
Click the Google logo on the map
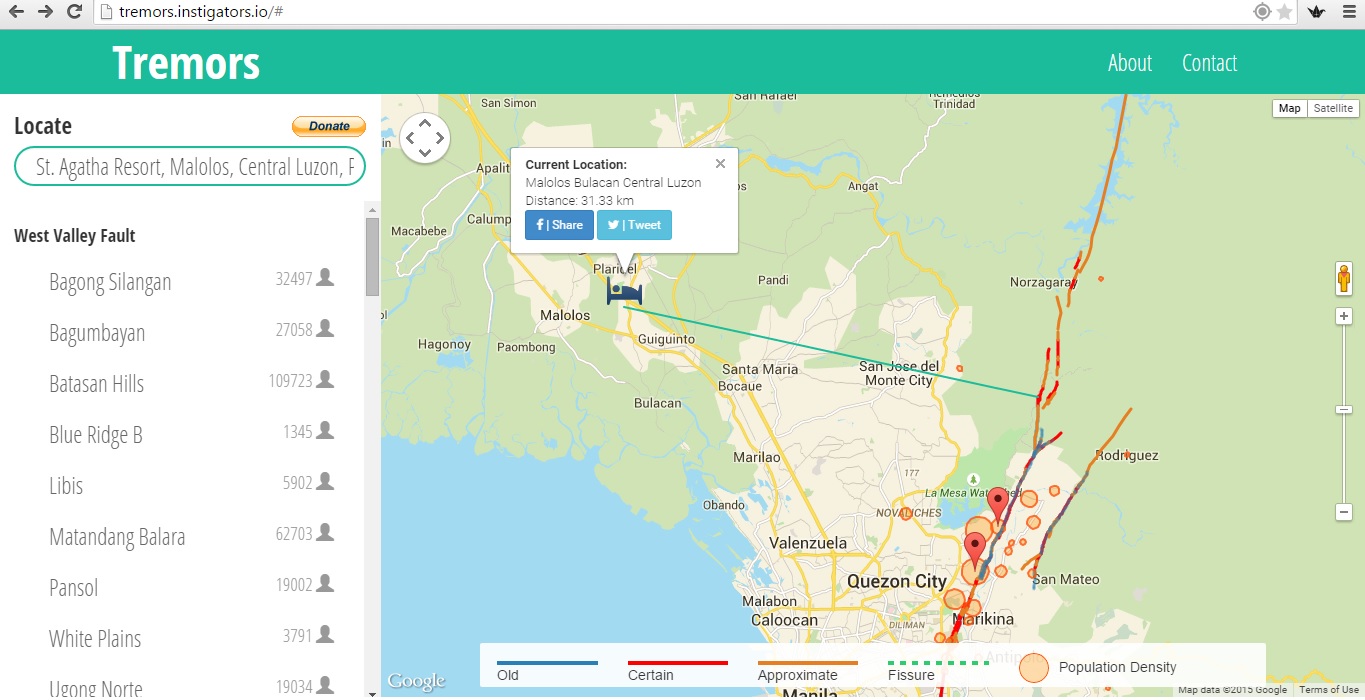(x=416, y=681)
